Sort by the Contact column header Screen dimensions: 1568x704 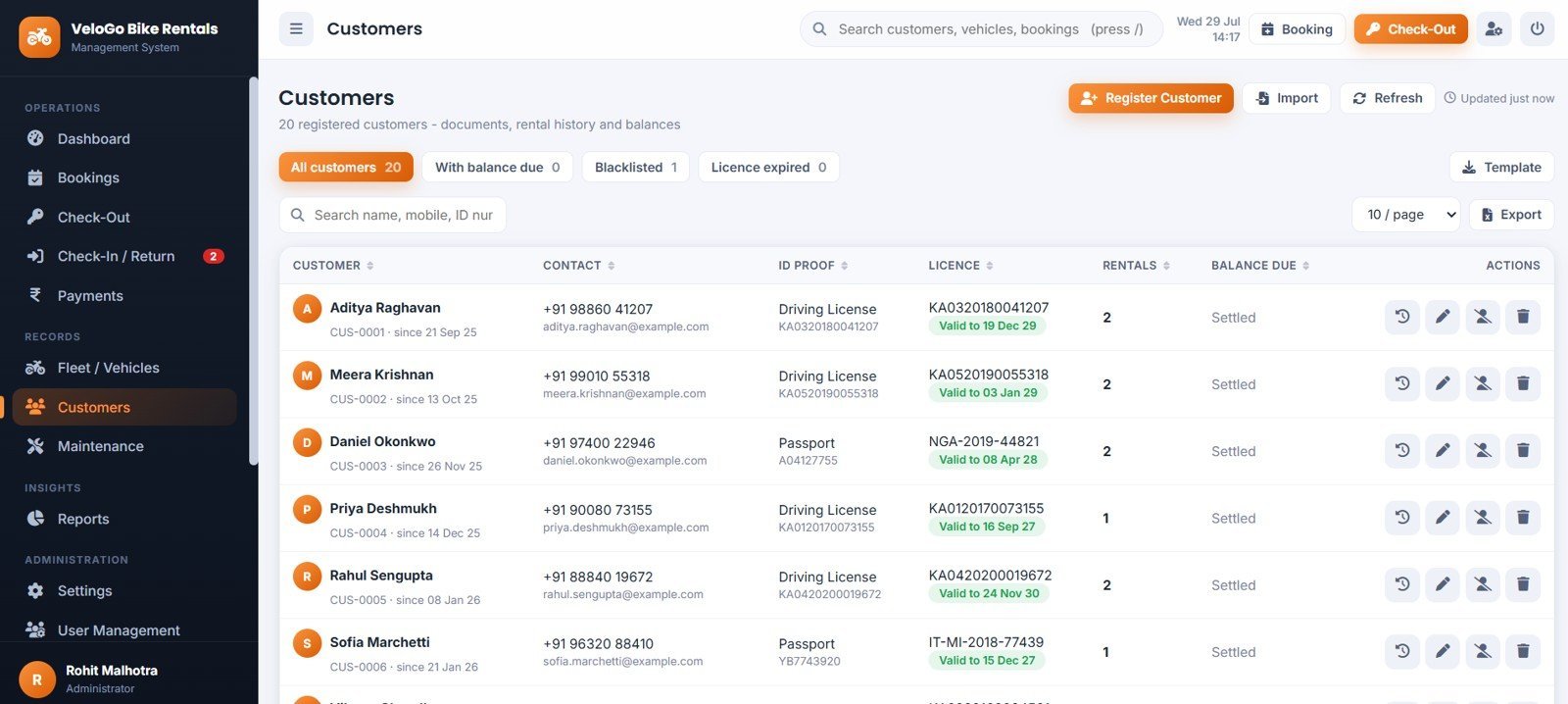(579, 266)
